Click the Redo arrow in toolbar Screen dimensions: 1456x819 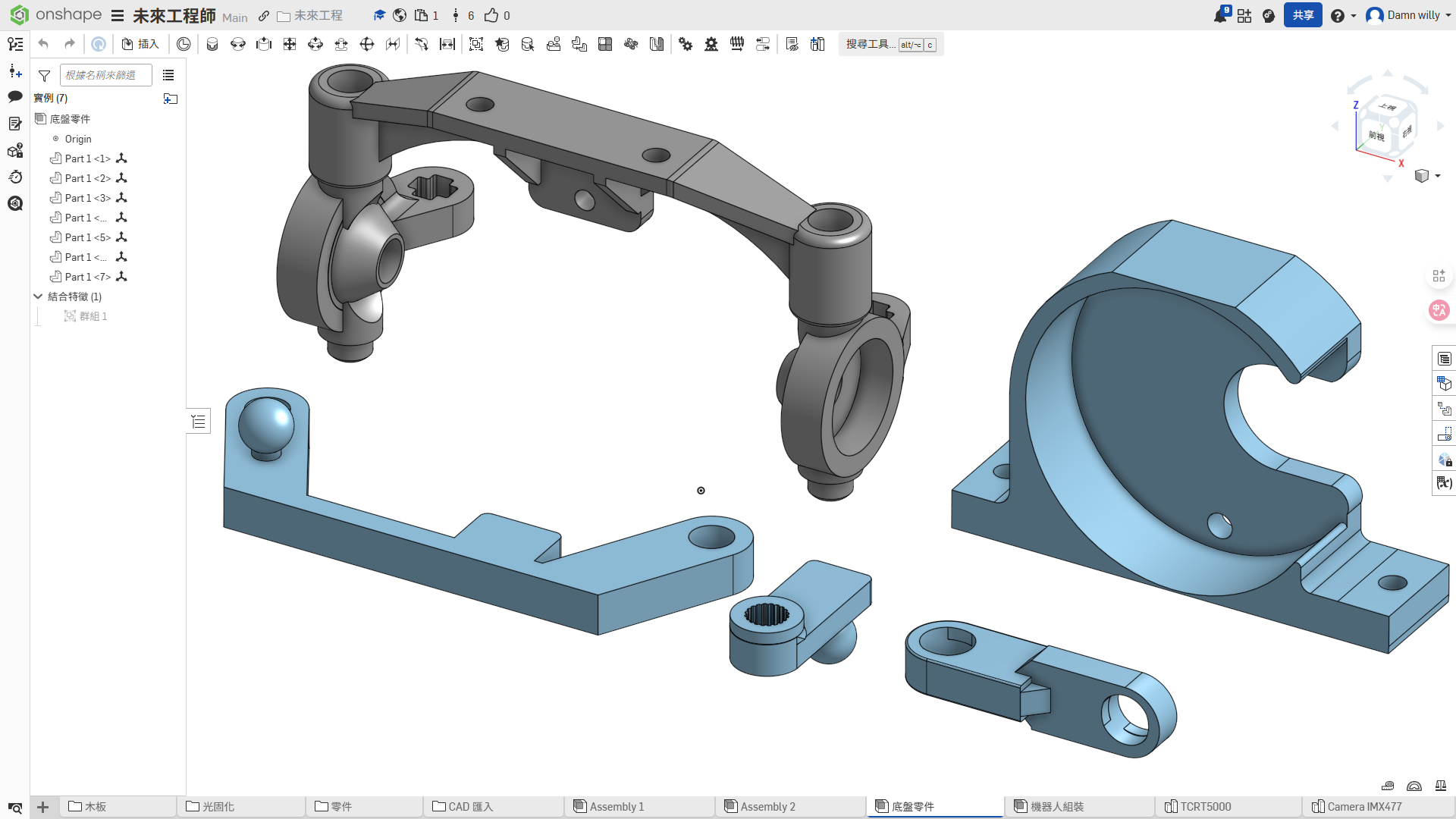(69, 44)
